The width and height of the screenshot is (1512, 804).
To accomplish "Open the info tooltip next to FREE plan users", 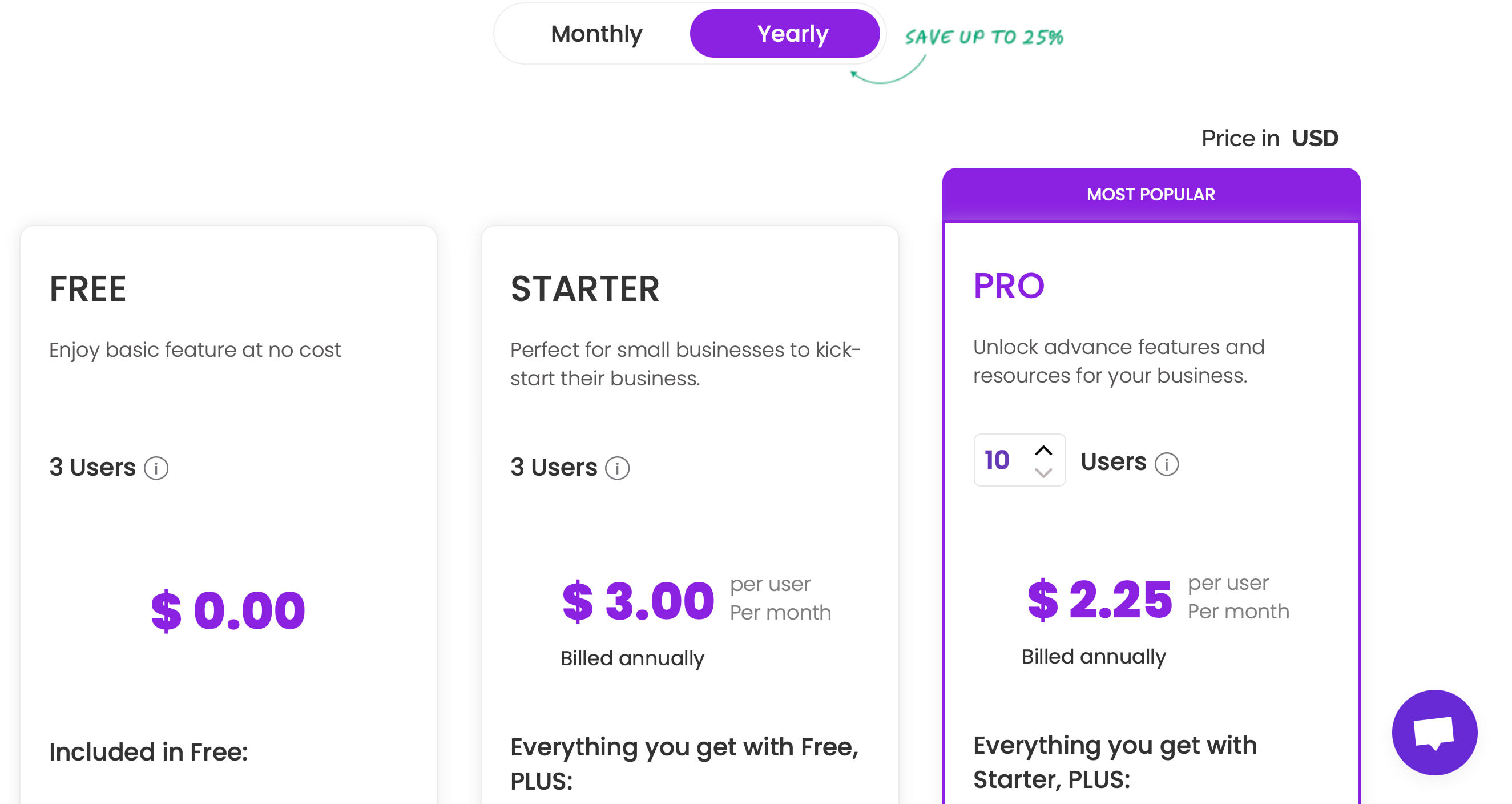I will click(156, 468).
